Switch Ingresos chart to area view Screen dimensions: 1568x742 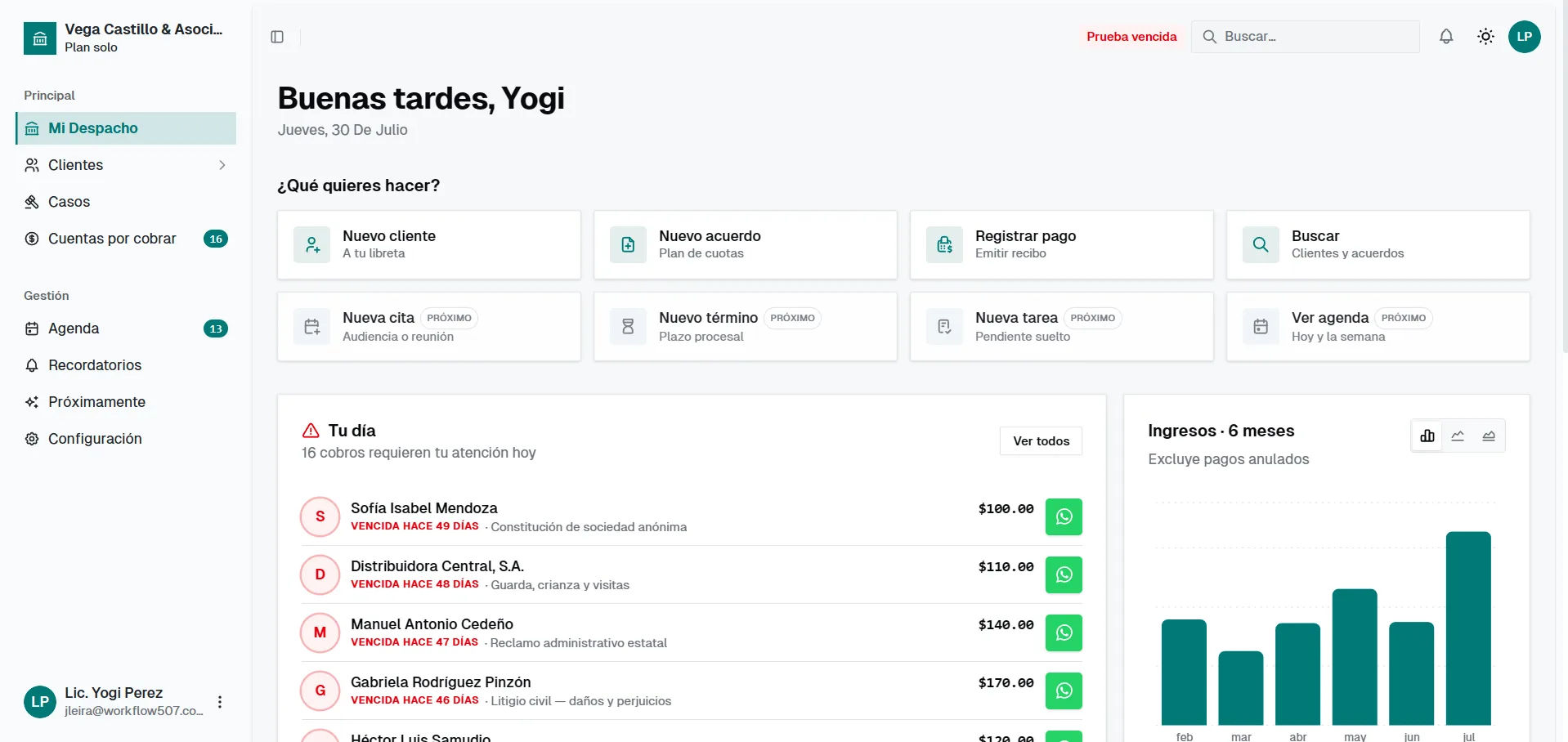tap(1489, 436)
